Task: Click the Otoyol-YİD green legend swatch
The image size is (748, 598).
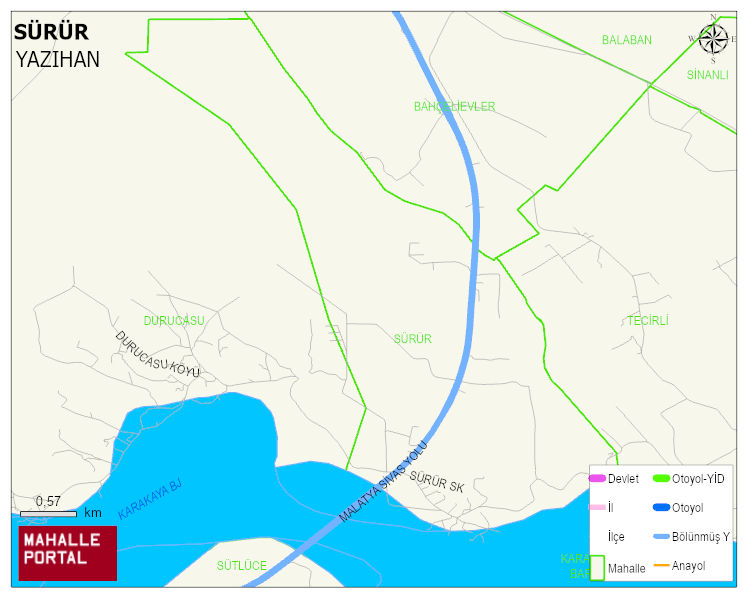Action: (661, 478)
